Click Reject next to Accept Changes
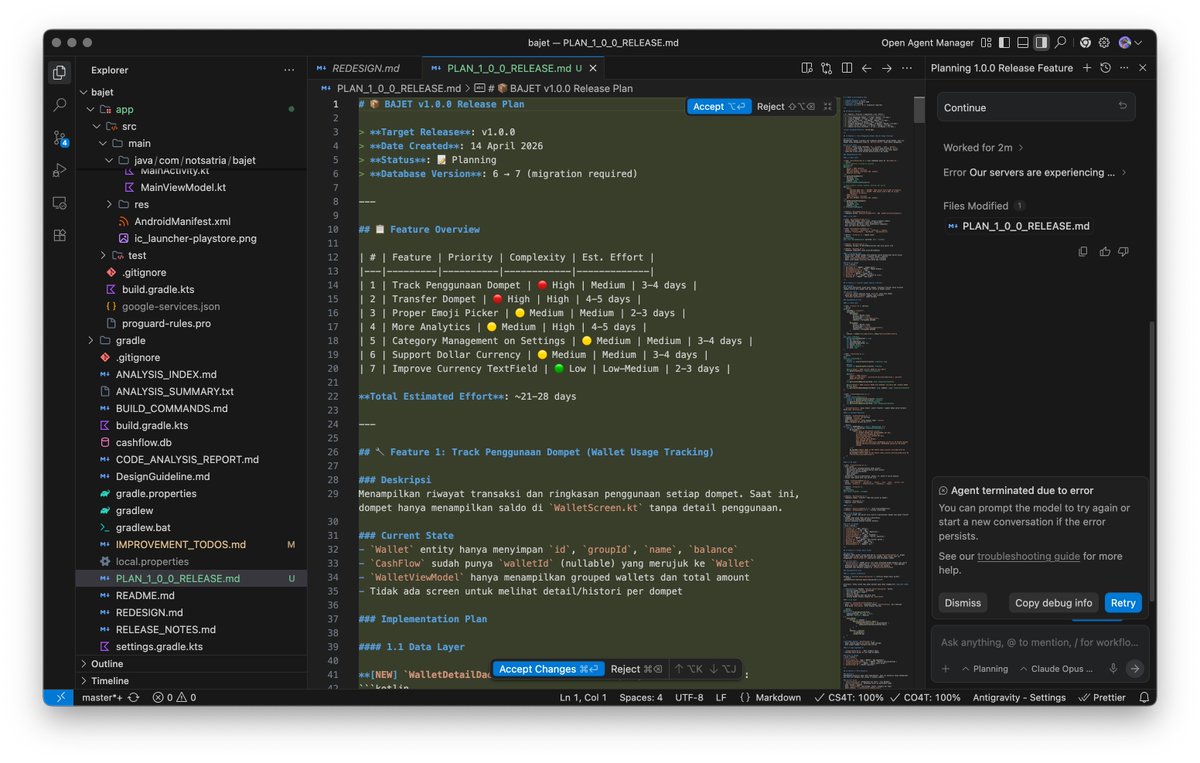Viewport: 1200px width, 763px height. (637, 669)
